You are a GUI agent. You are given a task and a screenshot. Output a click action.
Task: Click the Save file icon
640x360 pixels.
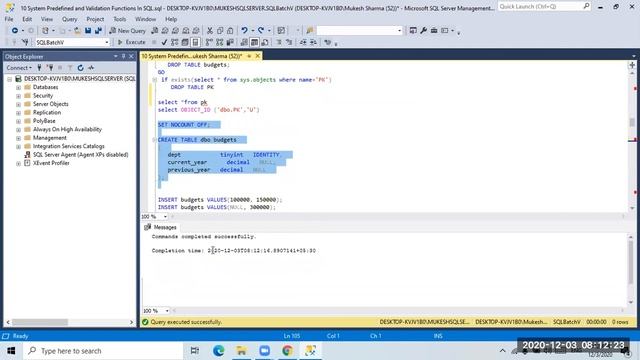click(88, 31)
